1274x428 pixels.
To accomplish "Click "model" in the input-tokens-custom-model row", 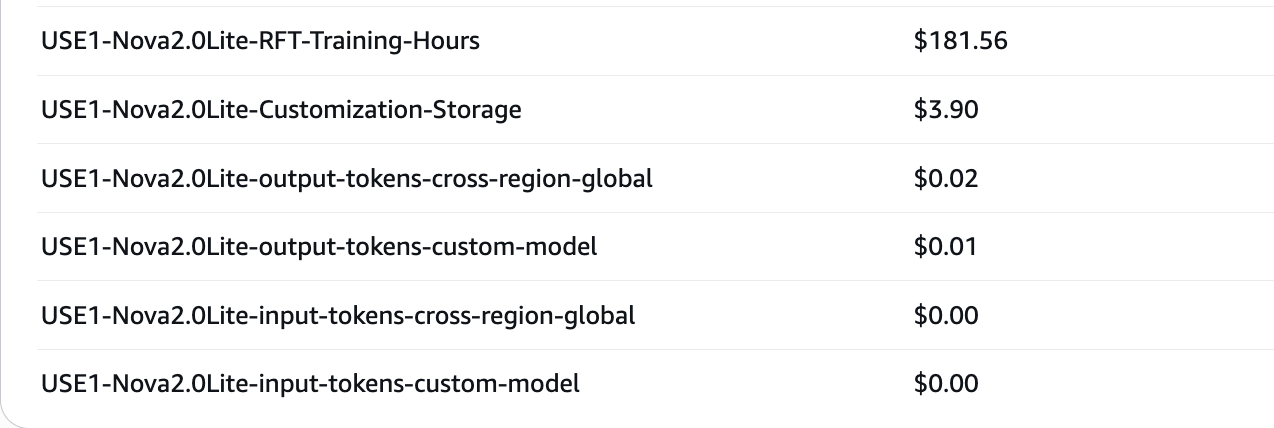I will pyautogui.click(x=547, y=383).
